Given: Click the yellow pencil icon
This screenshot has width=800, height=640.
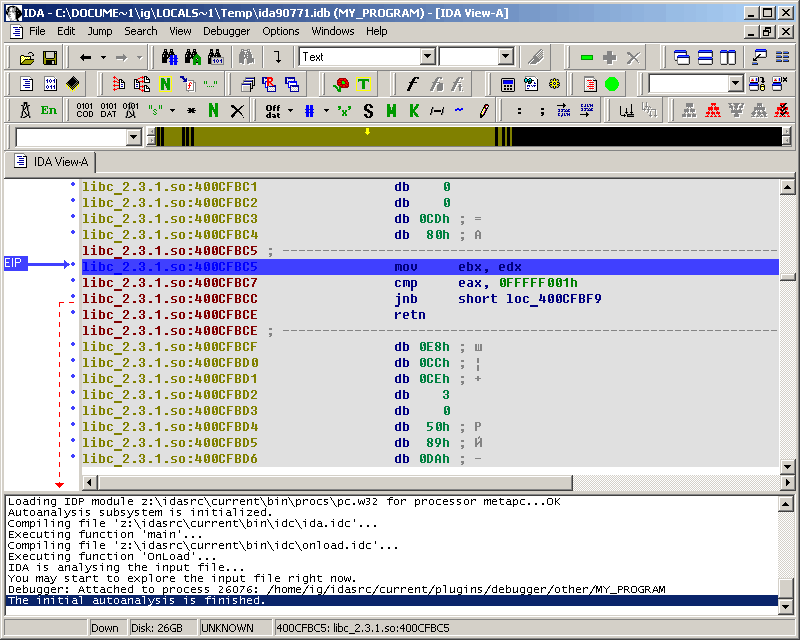Looking at the screenshot, I should click(483, 110).
